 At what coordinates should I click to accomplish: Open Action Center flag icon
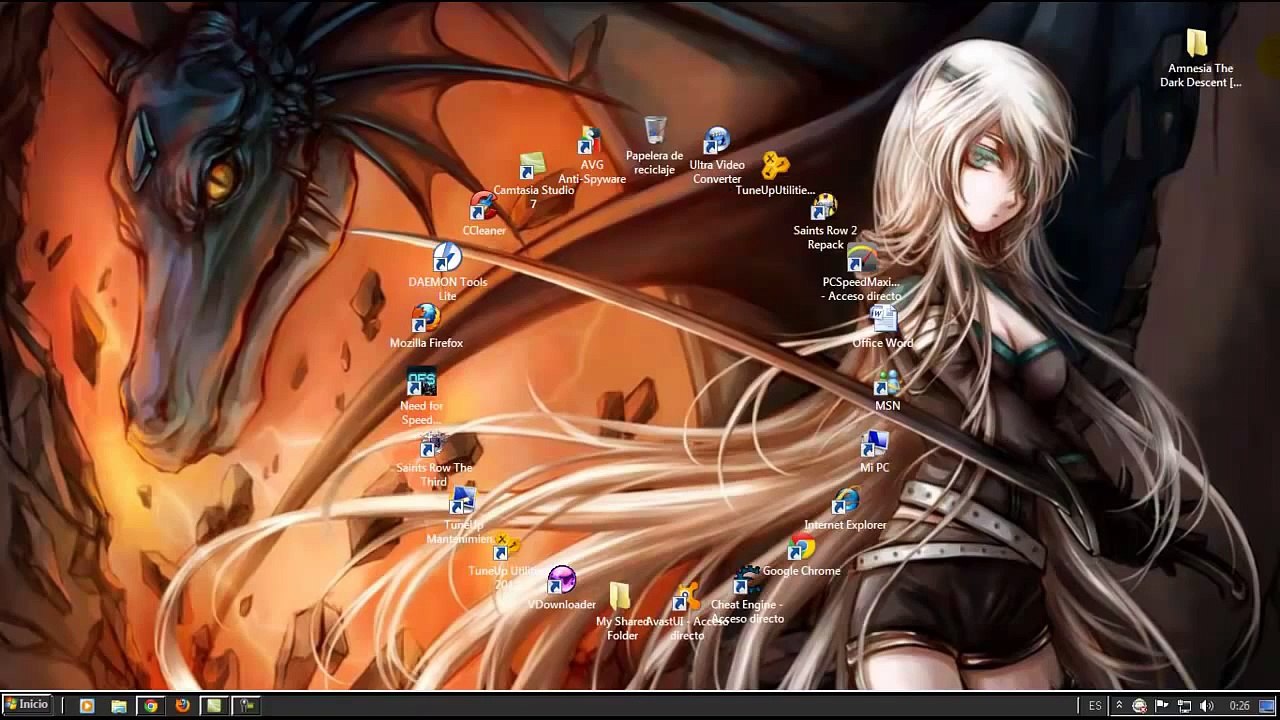tap(1162, 706)
